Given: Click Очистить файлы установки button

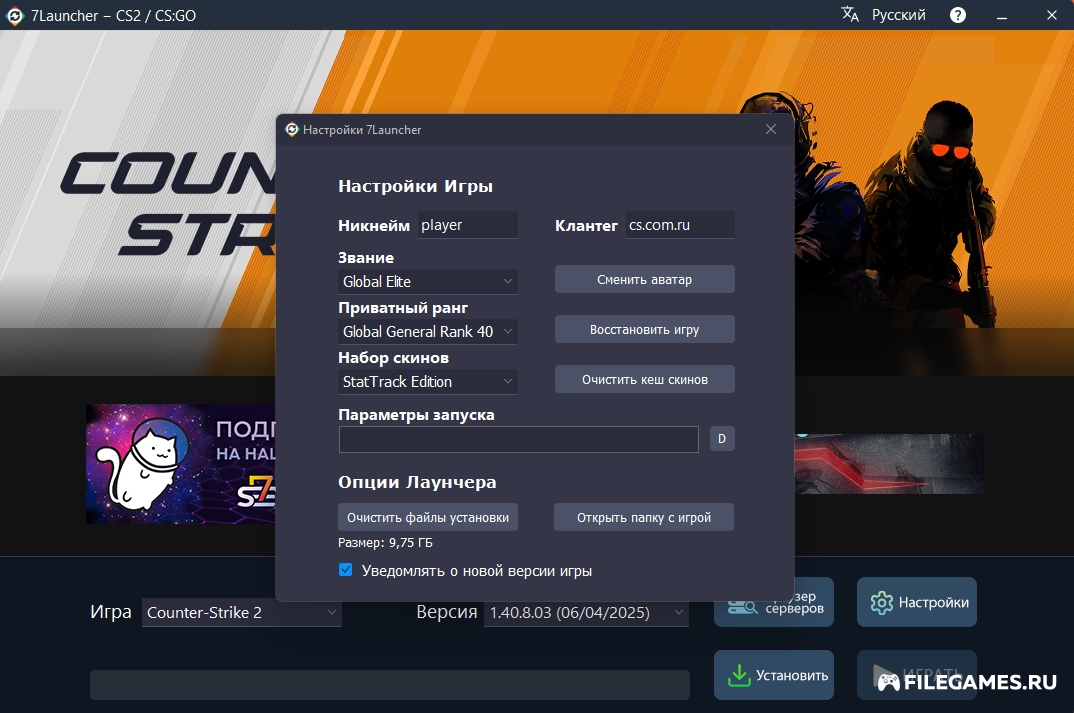Looking at the screenshot, I should pos(428,517).
